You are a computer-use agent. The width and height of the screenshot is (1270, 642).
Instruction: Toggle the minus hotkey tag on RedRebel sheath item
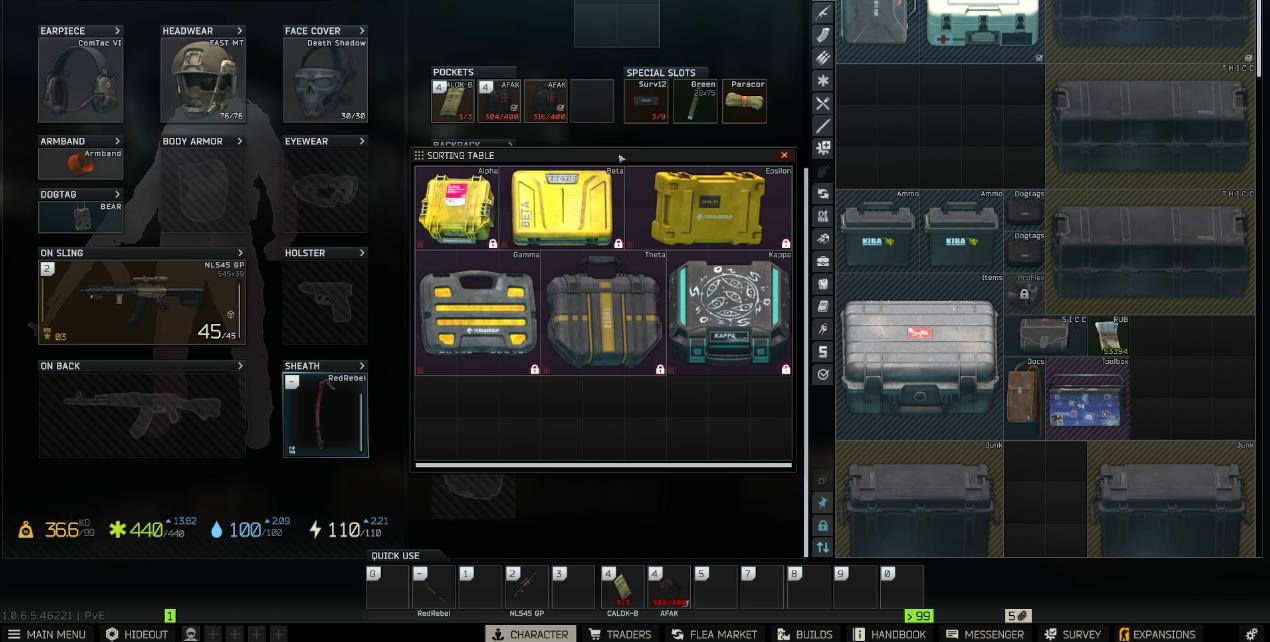292,381
